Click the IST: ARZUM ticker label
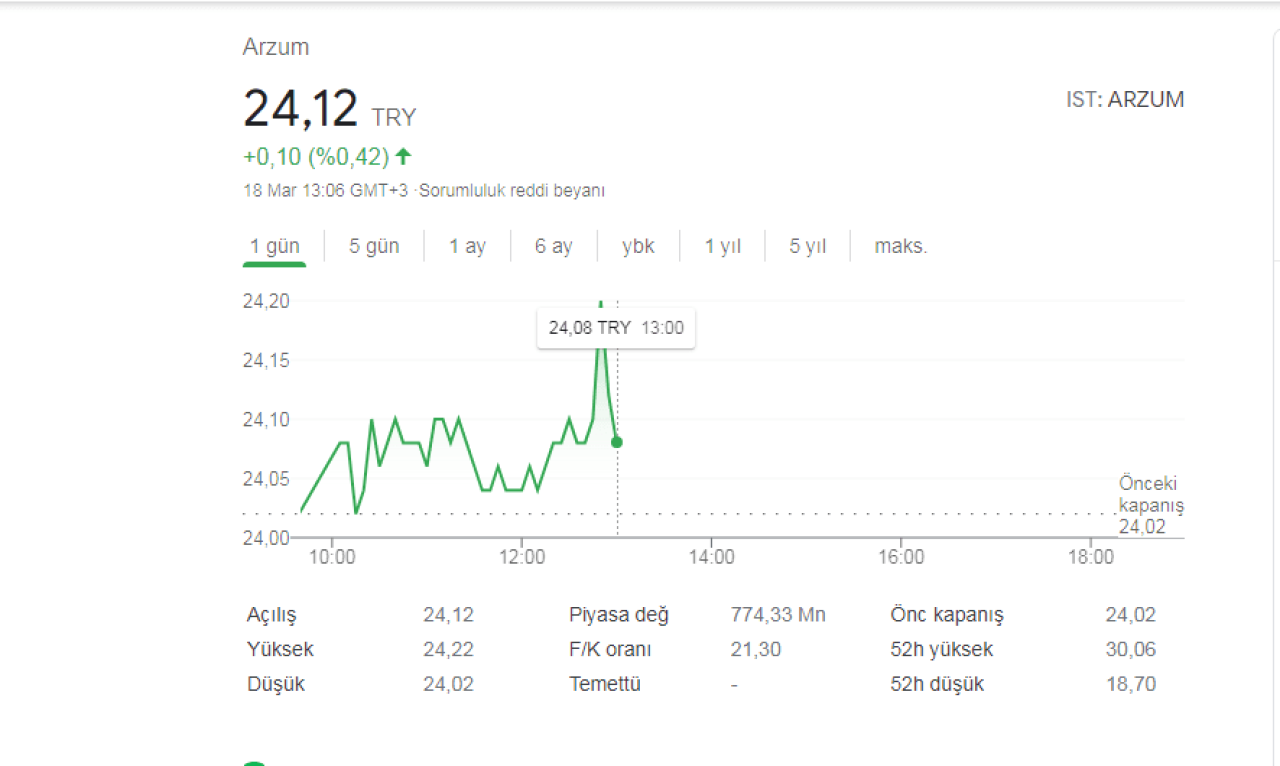Viewport: 1280px width, 766px height. coord(1125,99)
